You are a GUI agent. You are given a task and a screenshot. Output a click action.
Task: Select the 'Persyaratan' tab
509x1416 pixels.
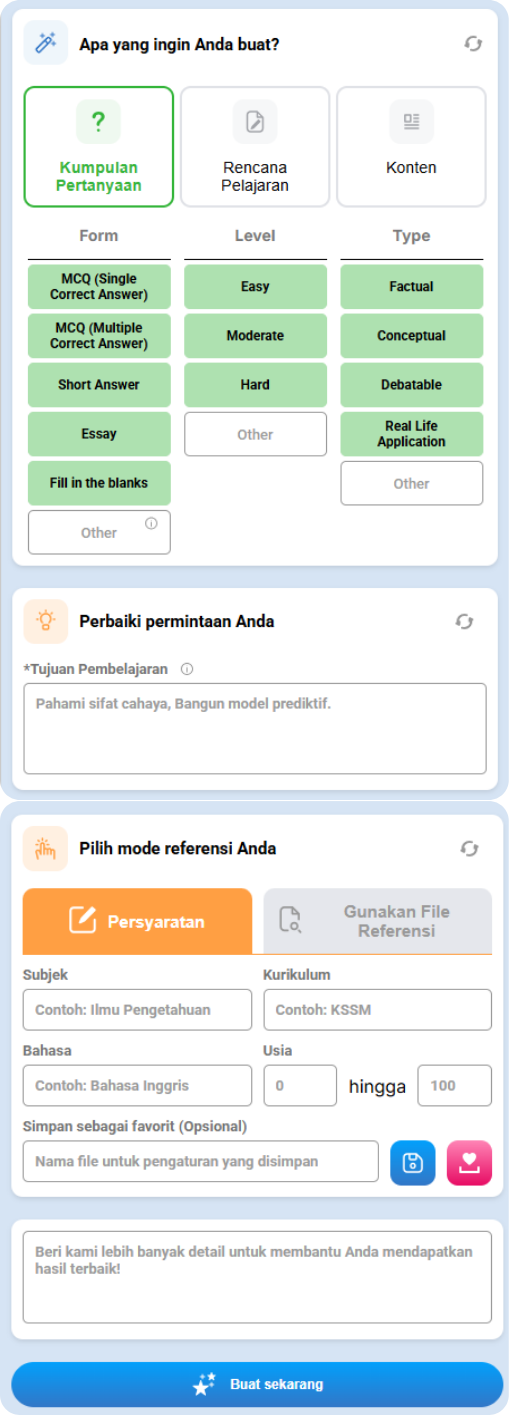tap(138, 921)
